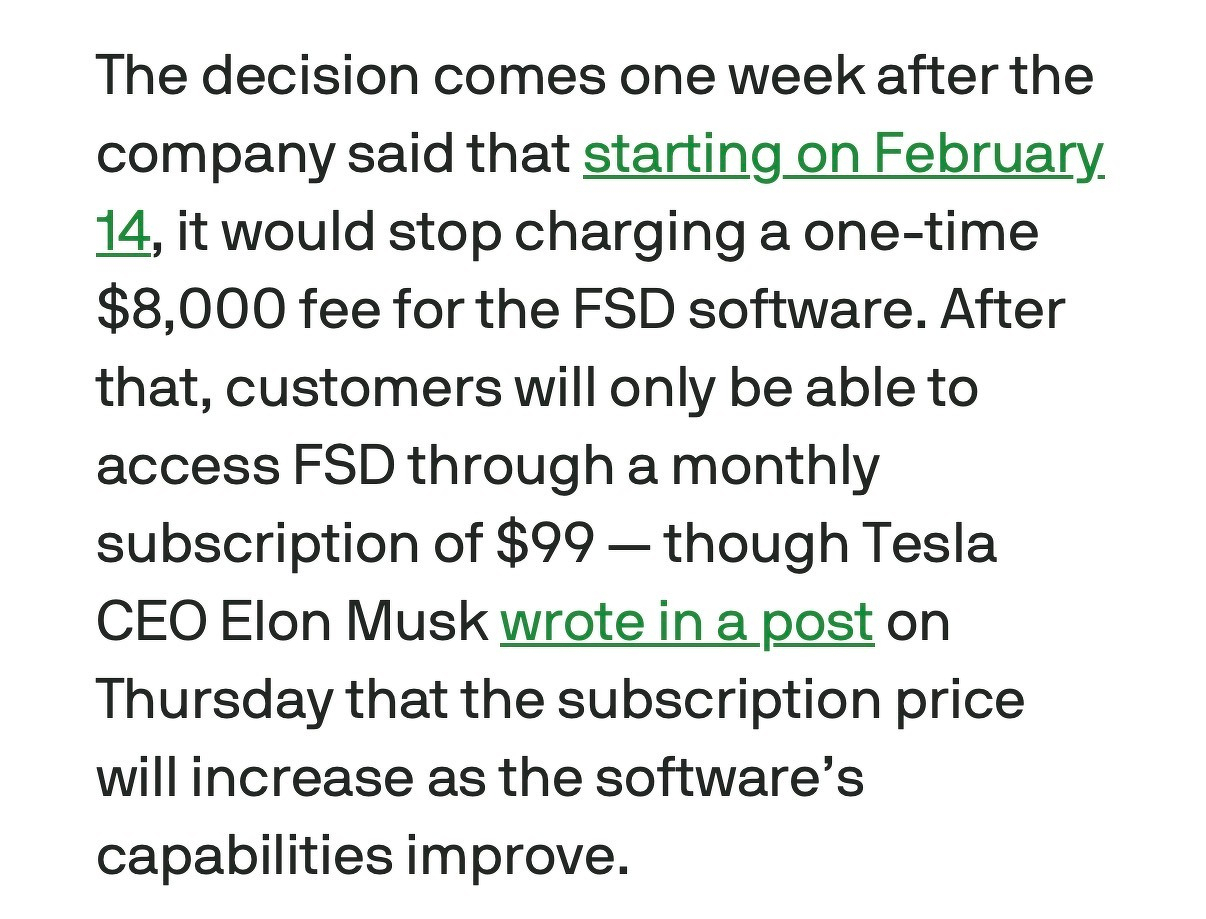
Task: Open the "wrote in a post" link
Action: tap(686, 622)
